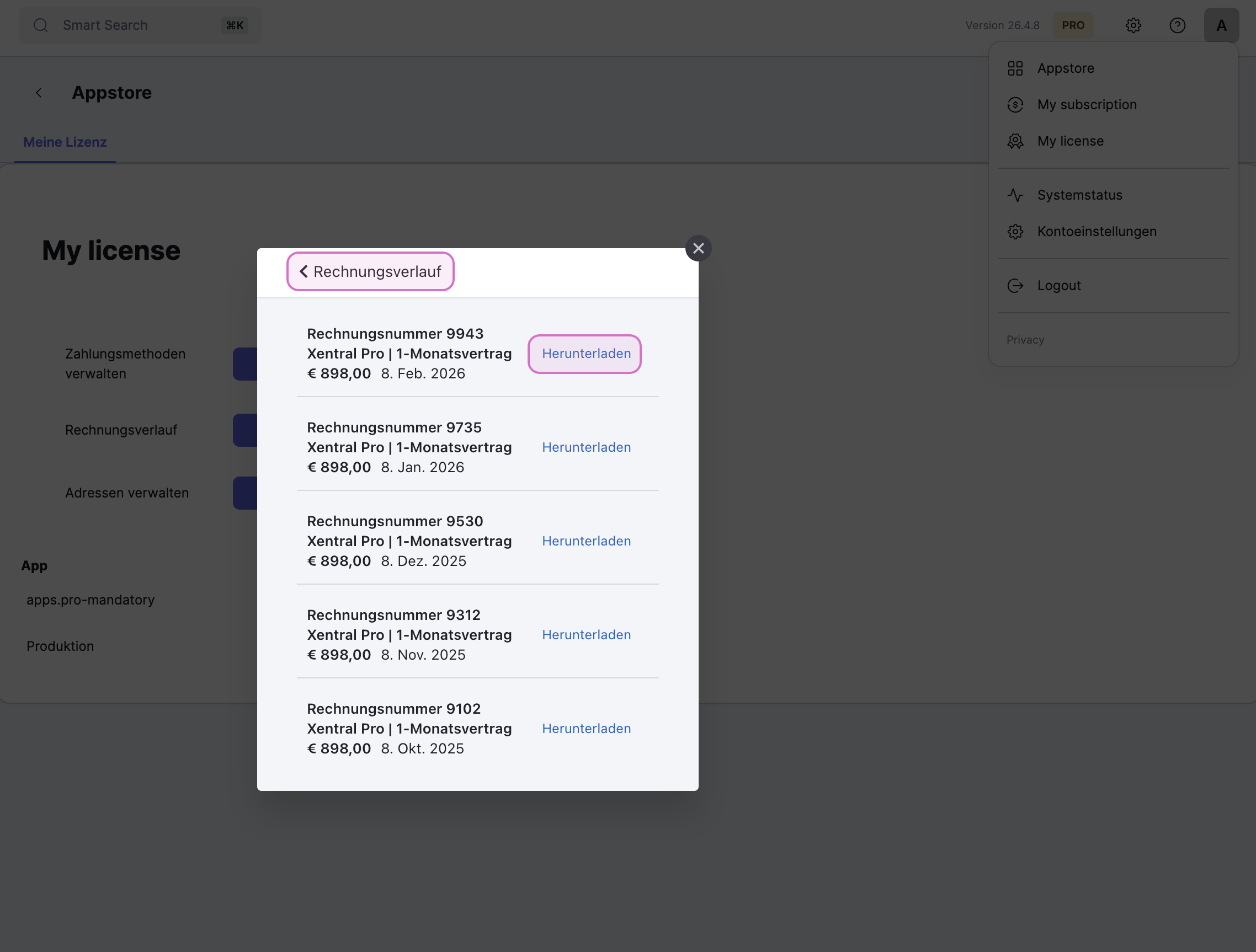Image resolution: width=1256 pixels, height=952 pixels.
Task: Focus the Smart Search input field
Action: pyautogui.click(x=131, y=25)
